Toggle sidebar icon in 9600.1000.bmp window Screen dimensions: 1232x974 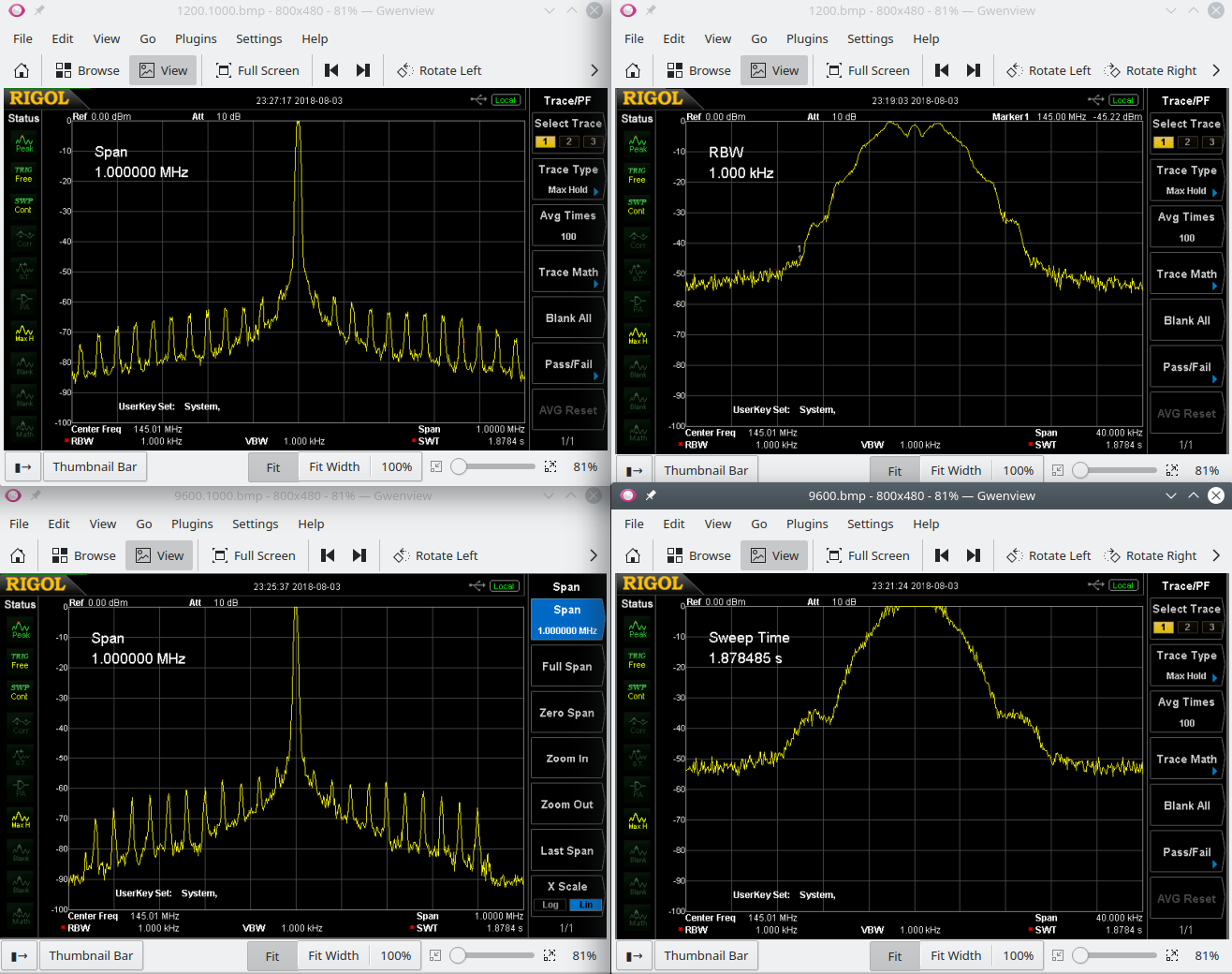pos(20,955)
